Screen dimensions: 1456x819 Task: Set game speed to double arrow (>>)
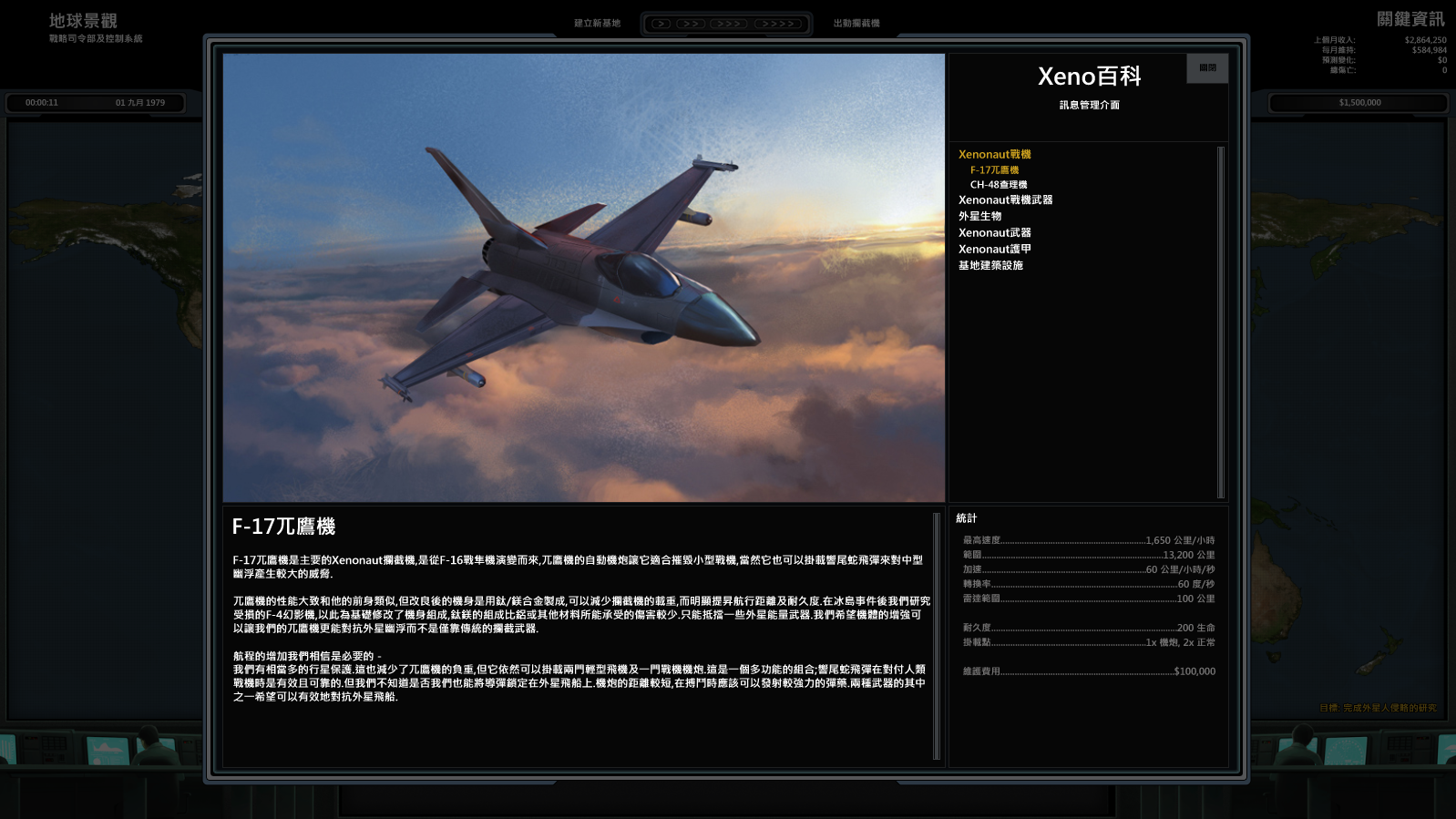pos(691,24)
